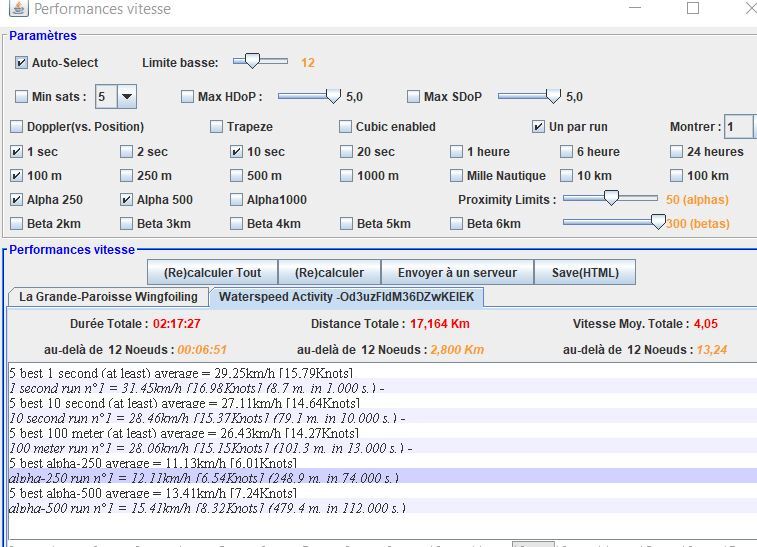Enable the Beta 2km checkbox
This screenshot has width=757, height=547.
tap(17, 224)
